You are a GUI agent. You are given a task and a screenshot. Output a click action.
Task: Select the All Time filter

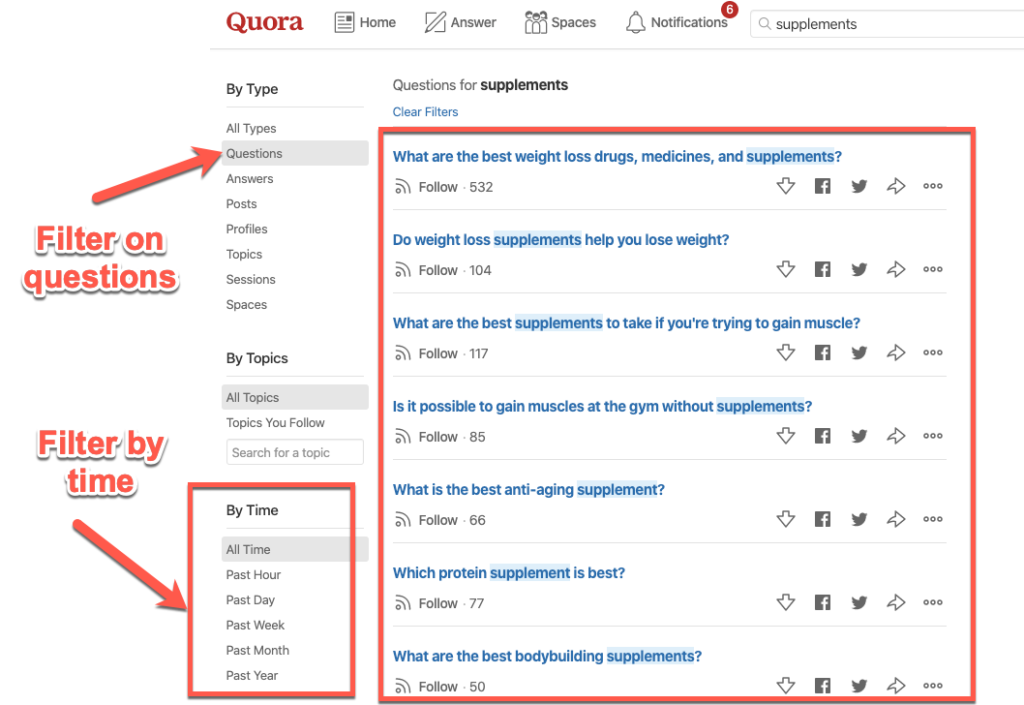295,550
